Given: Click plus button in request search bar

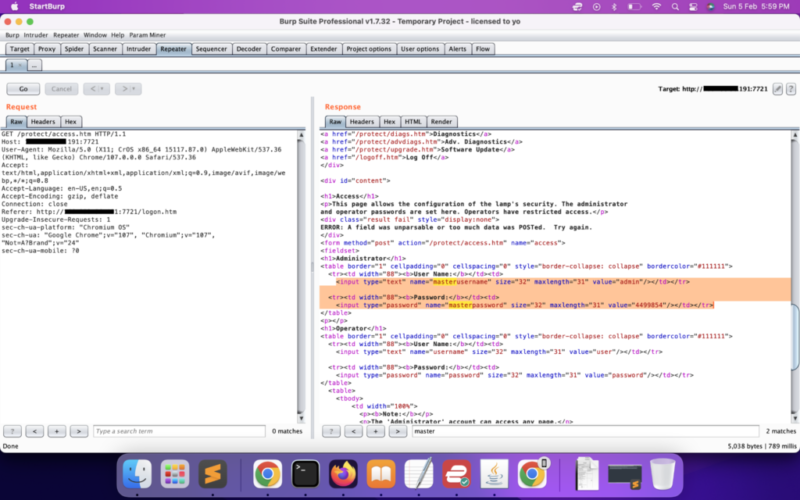Looking at the screenshot, I should click(x=57, y=431).
